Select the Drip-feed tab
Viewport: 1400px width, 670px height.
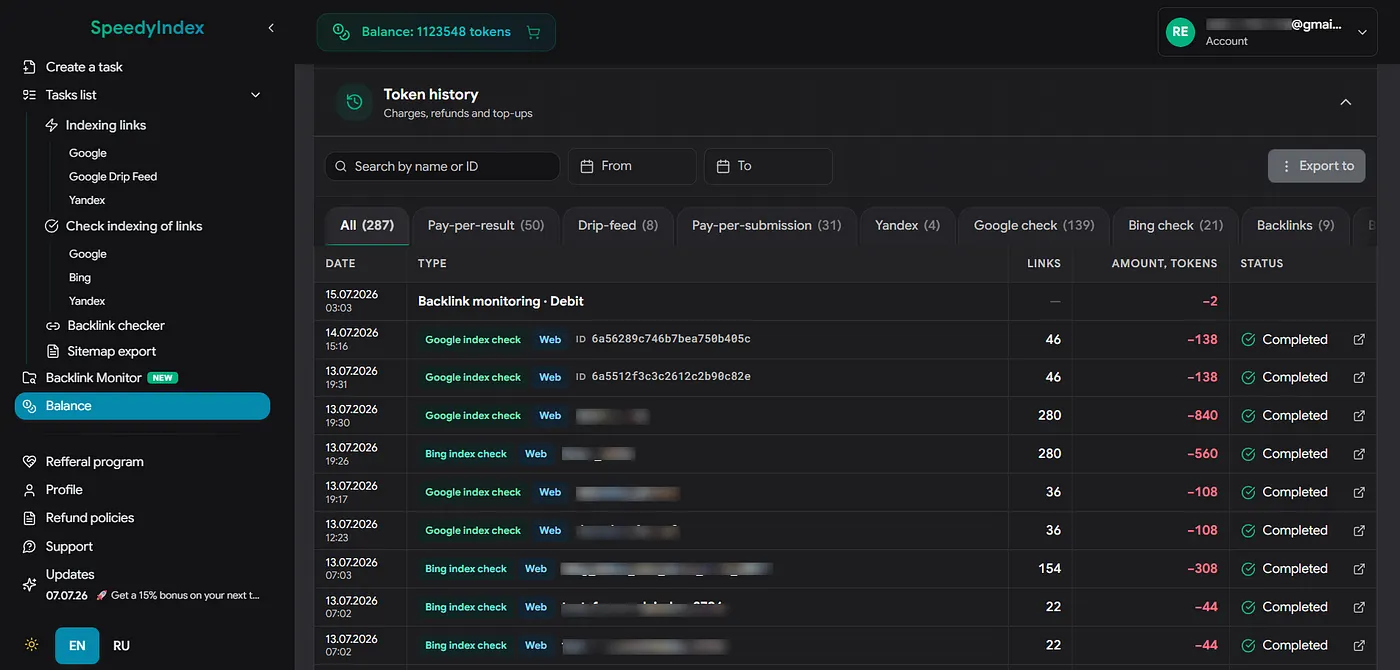click(618, 225)
